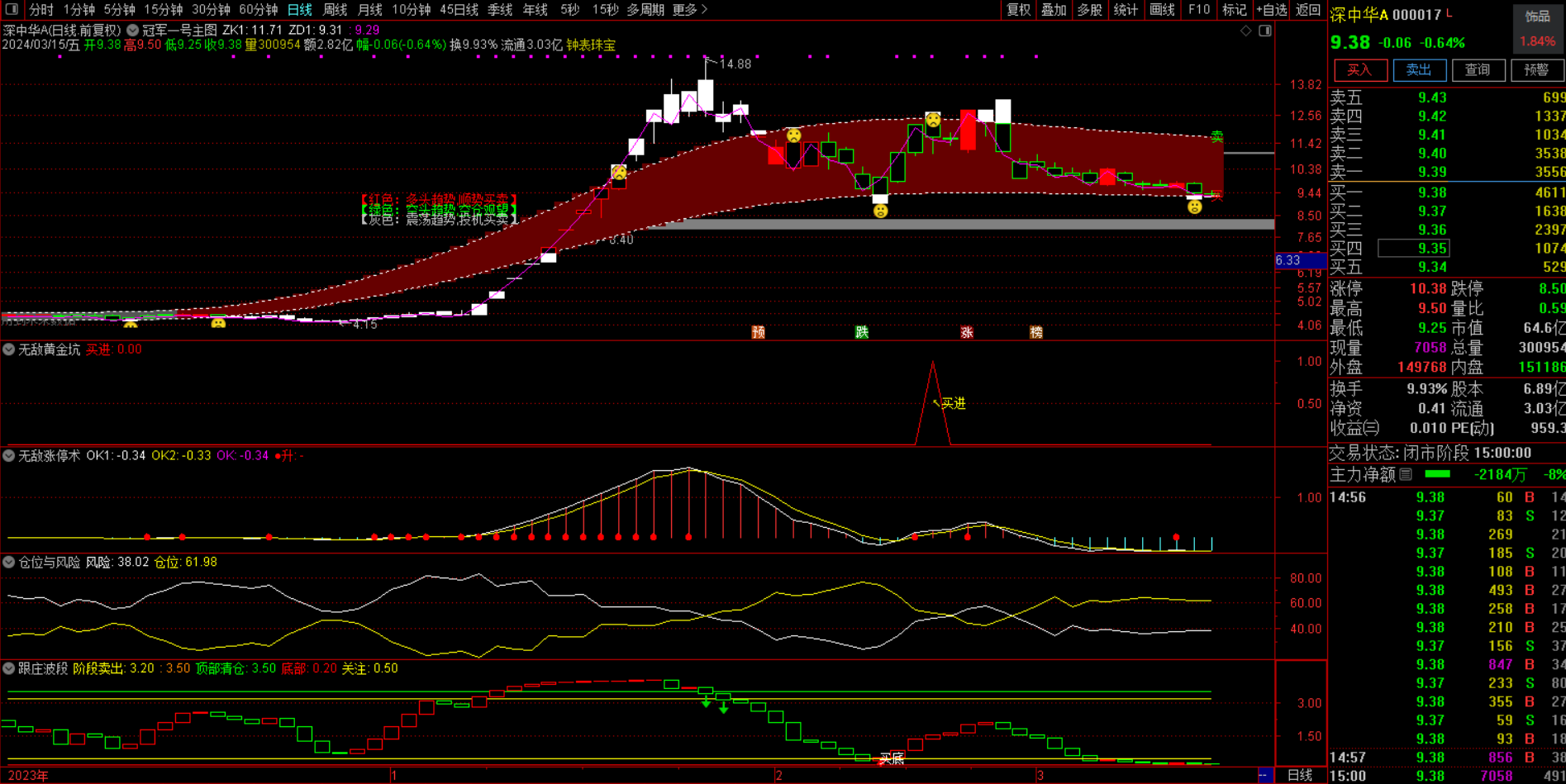Click the L flag beside stock code 000017
1566x784 pixels.
click(x=1449, y=13)
